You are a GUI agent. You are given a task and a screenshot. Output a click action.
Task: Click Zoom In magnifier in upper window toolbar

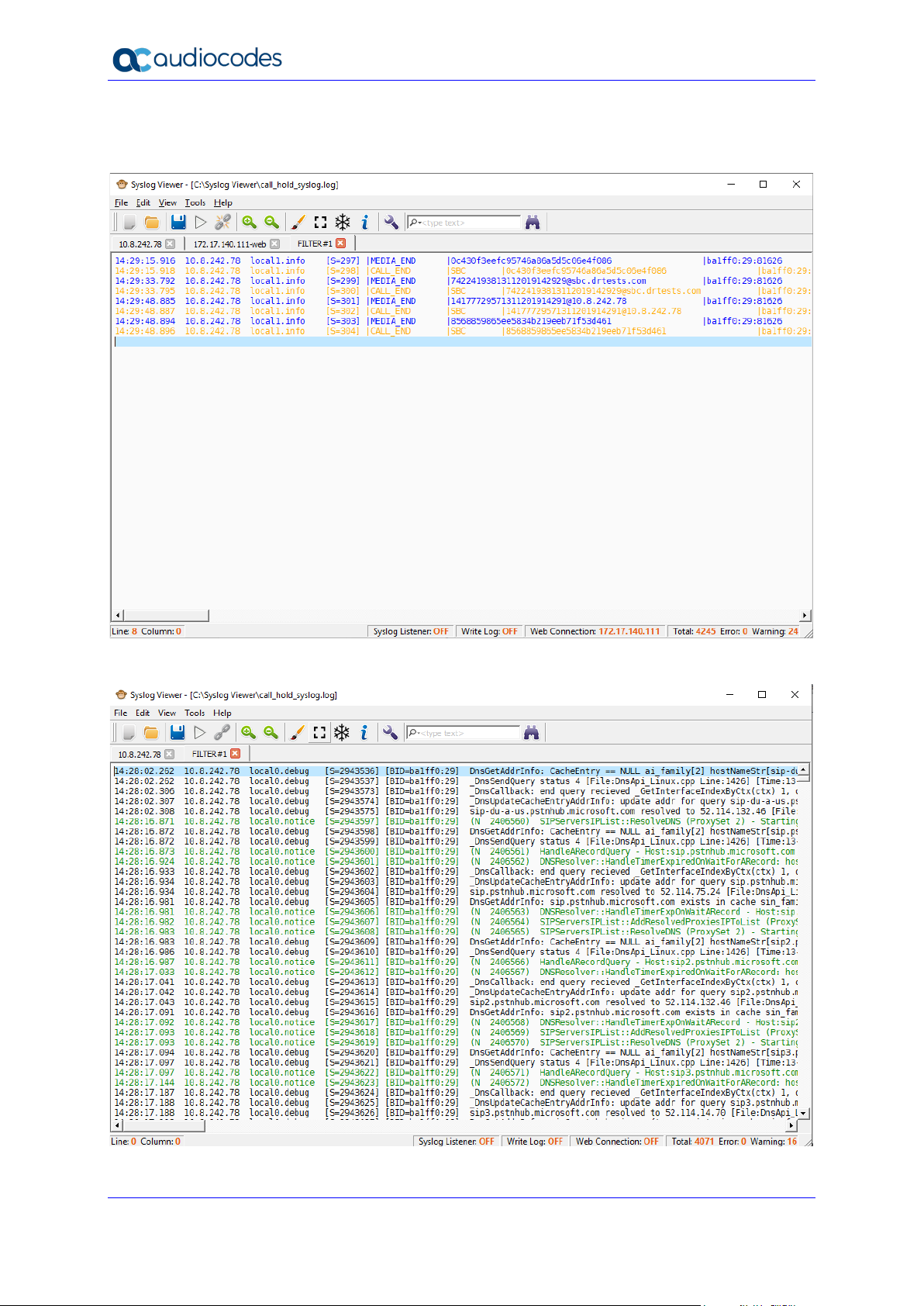(x=249, y=223)
